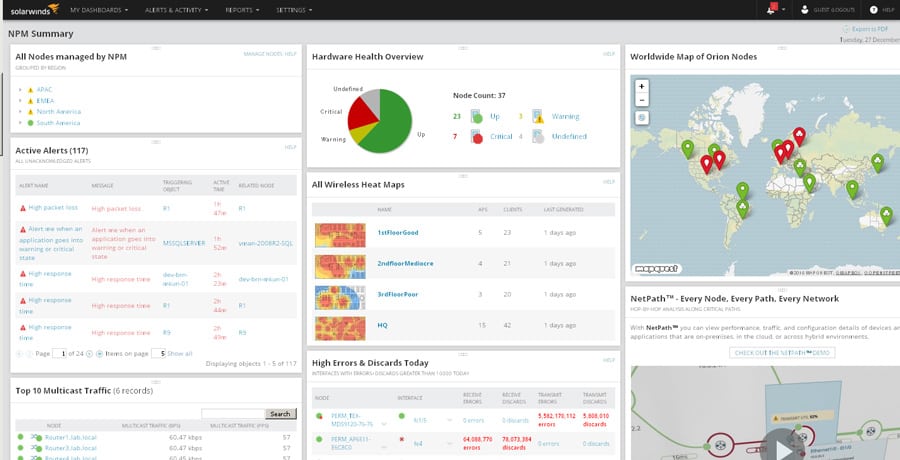Screen dimensions: 900x460
Task: Open the 3rdFloorPoor heat map thumbnail
Action: [340, 297]
